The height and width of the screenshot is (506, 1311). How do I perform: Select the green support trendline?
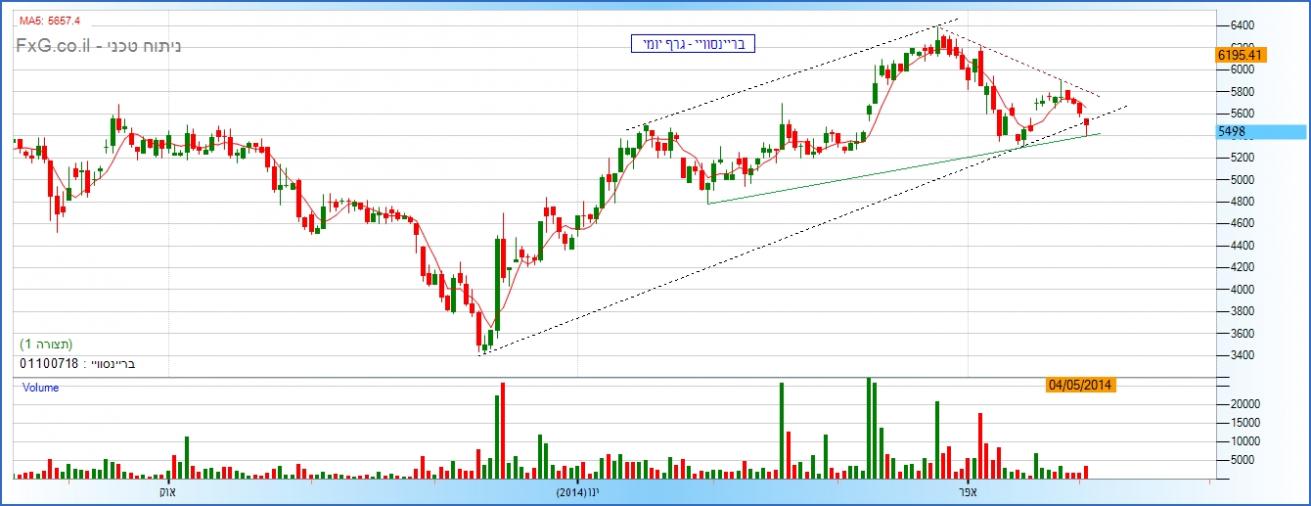900,169
